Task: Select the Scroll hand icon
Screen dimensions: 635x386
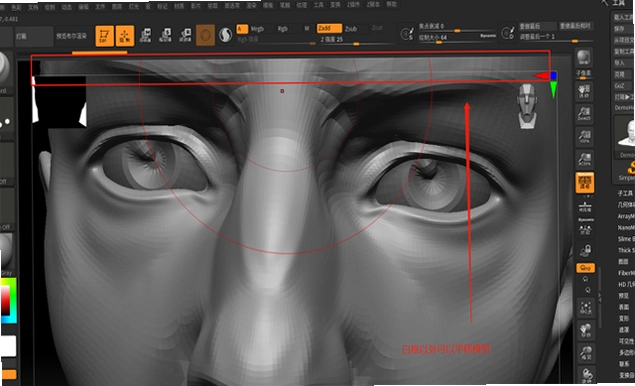Action: pos(584,92)
